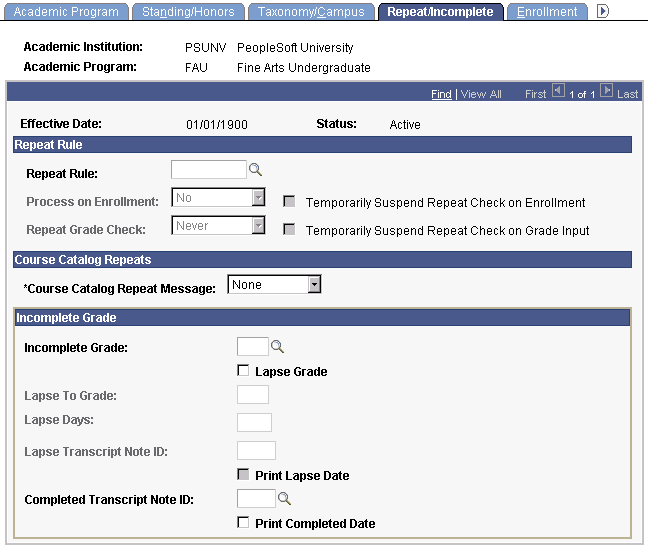Click the FAU program code
The width and height of the screenshot is (648, 548).
(196, 67)
